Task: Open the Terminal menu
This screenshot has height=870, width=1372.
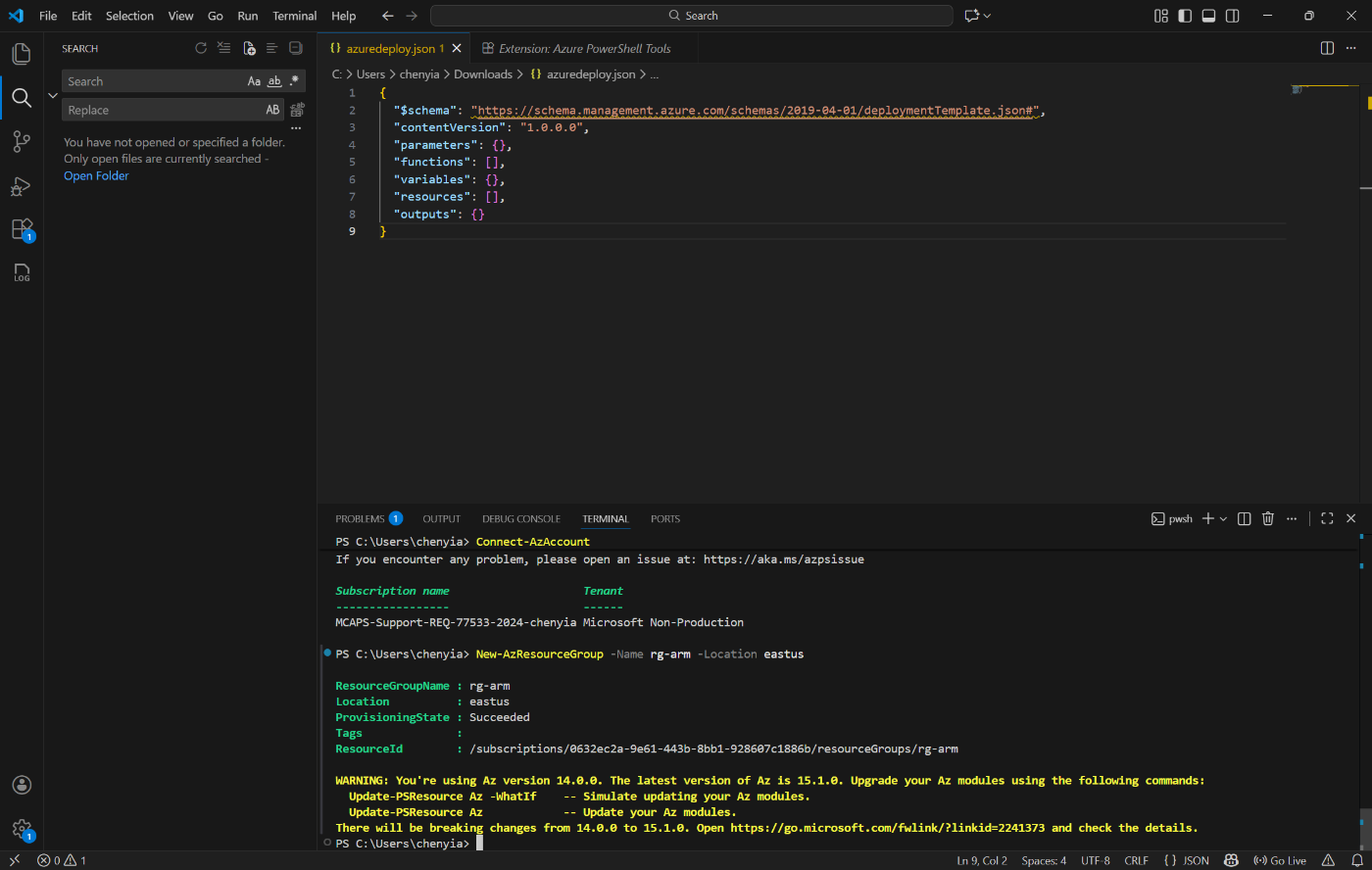Action: click(x=294, y=16)
